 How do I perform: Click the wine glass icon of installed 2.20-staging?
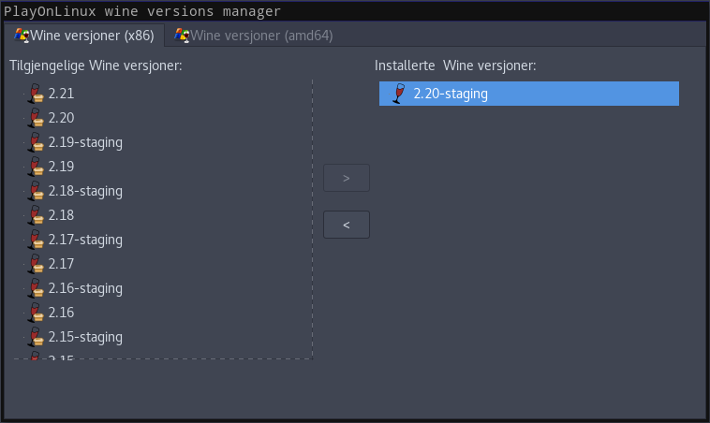pos(399,93)
